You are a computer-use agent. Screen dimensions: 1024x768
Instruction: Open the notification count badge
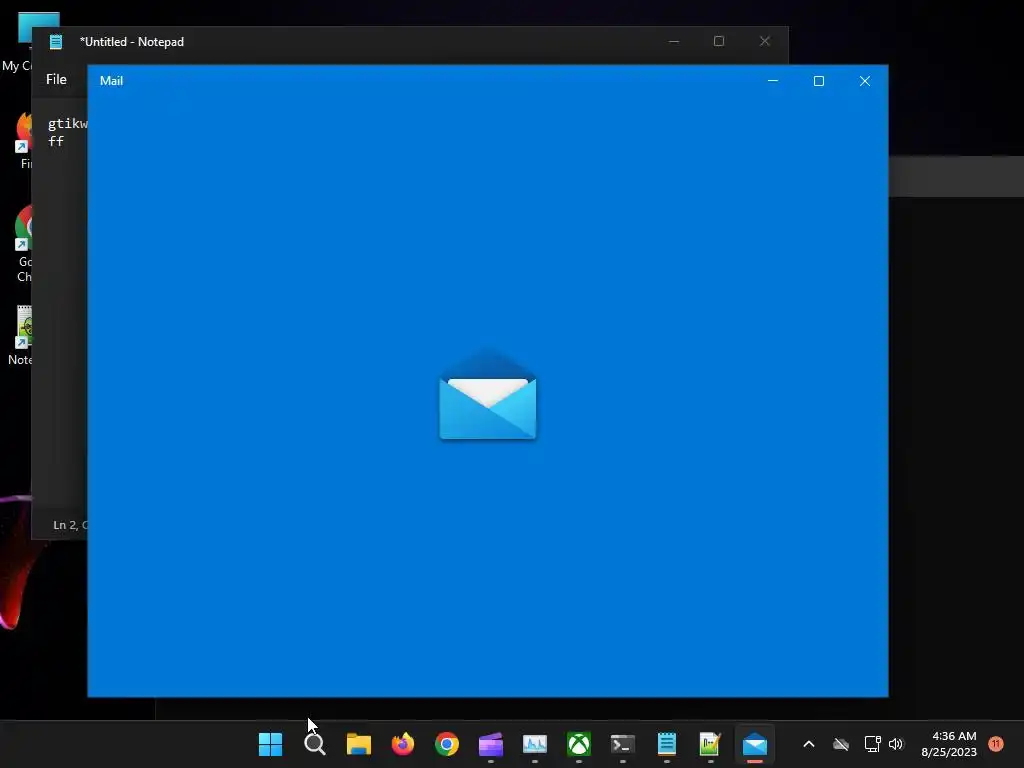coord(996,744)
